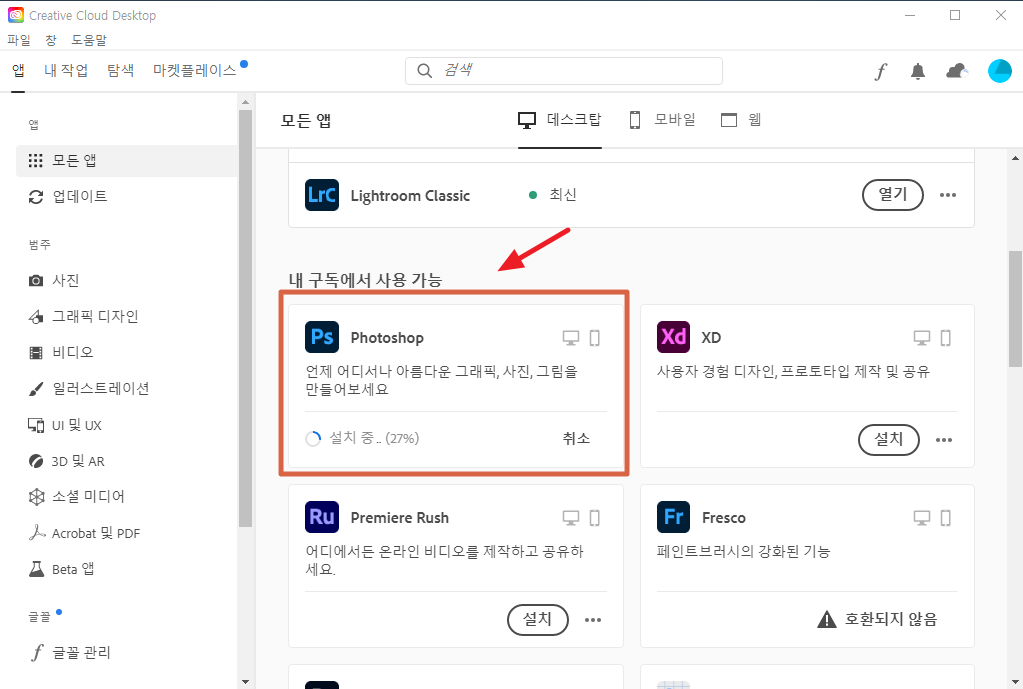
Task: Open the 소셜 미디어 category
Action: 76,497
